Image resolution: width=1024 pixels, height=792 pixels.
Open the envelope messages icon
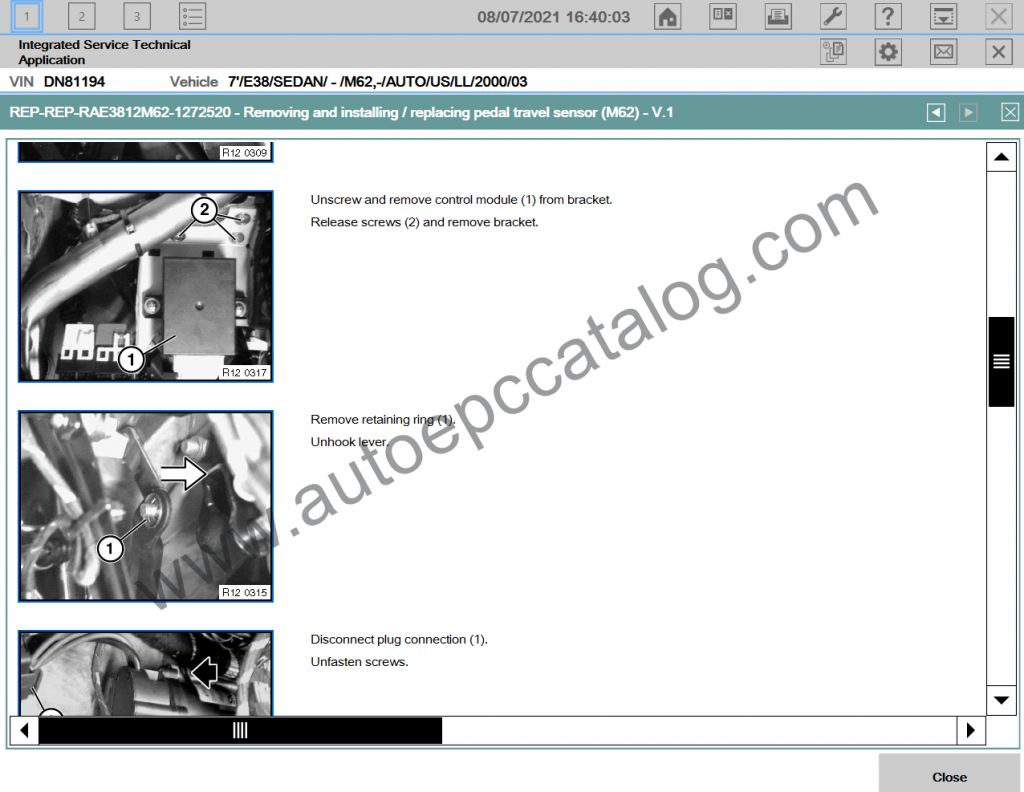coord(943,51)
